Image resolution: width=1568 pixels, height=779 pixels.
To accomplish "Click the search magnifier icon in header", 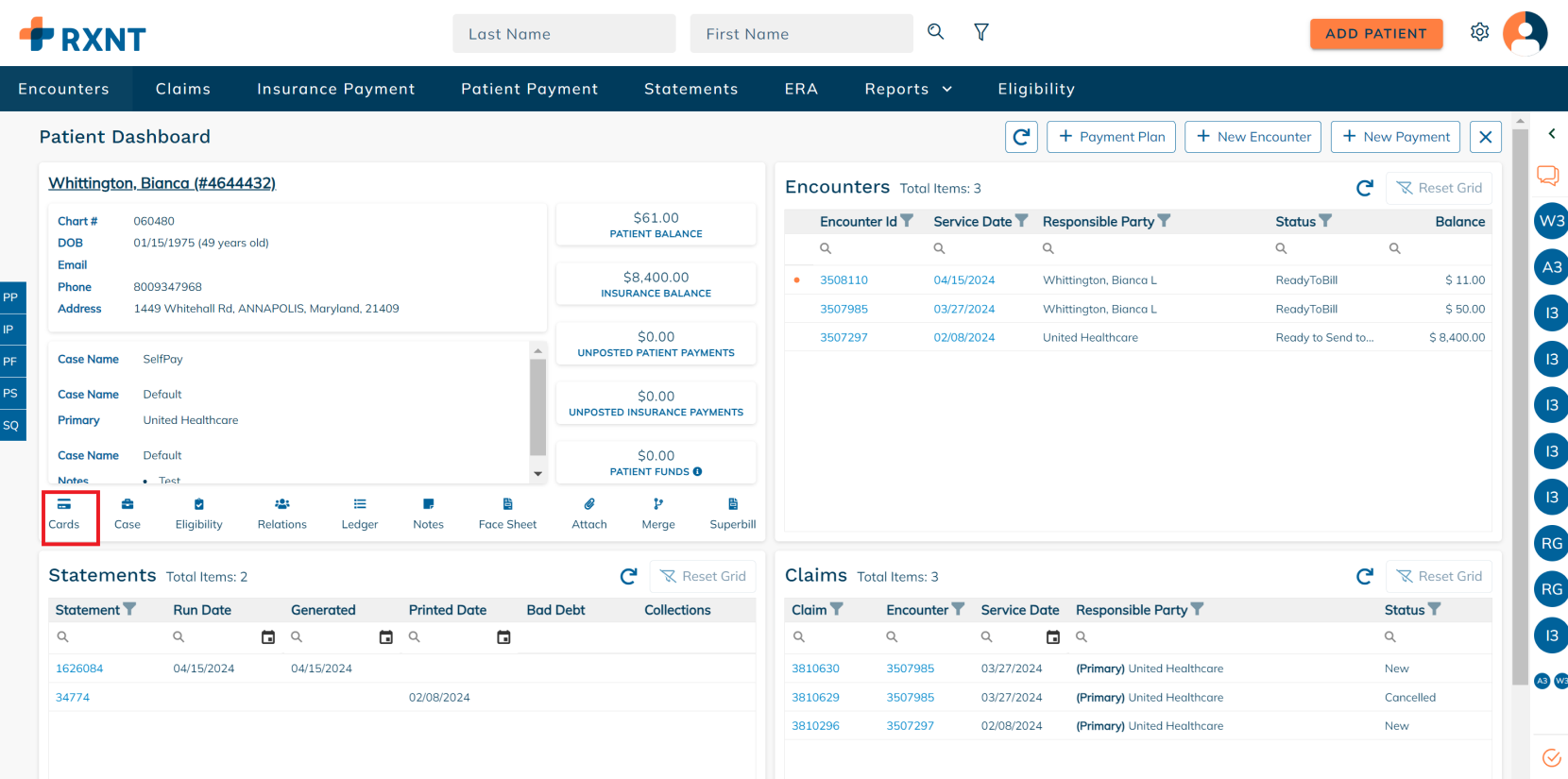I will [x=935, y=32].
